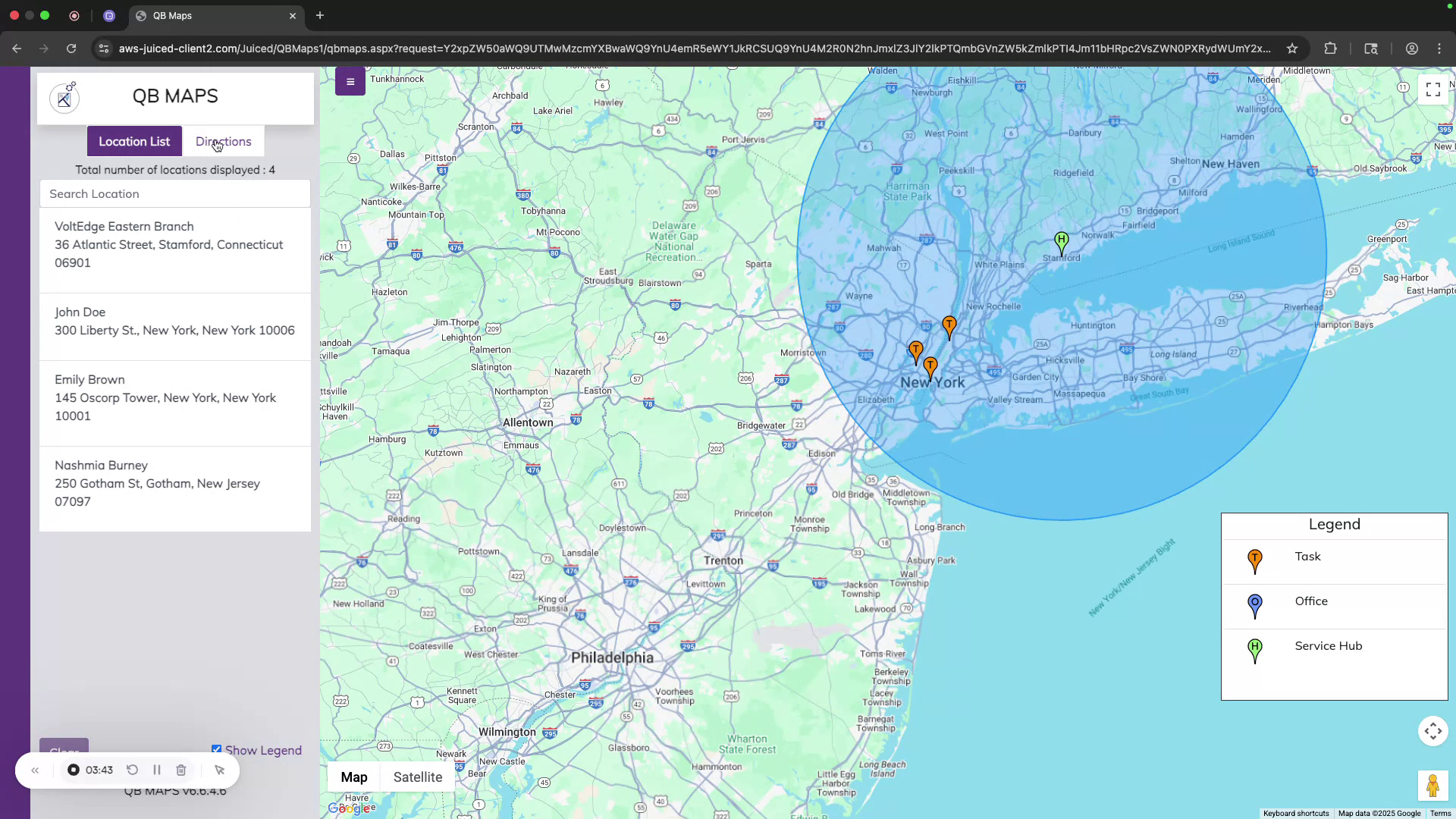This screenshot has width=1456, height=819.
Task: Open Chrome's three-dot menu
Action: [1439, 48]
